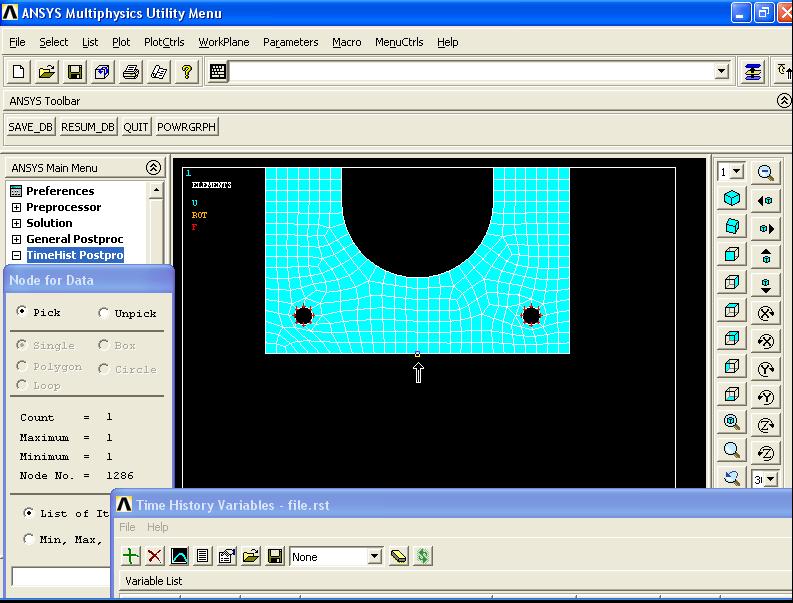Select the Circle picking mode

[103, 368]
